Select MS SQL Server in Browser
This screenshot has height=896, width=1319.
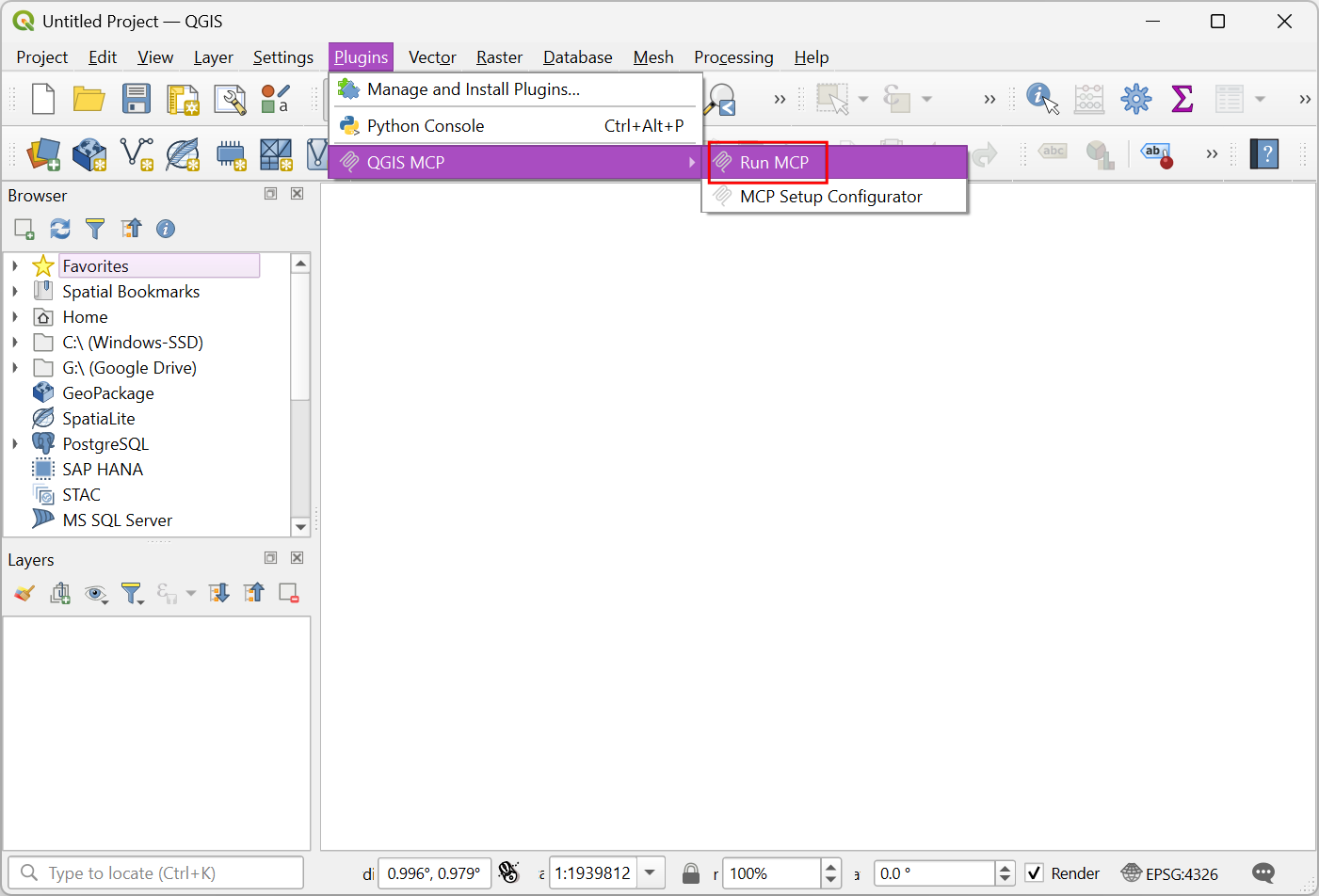pyautogui.click(x=118, y=520)
